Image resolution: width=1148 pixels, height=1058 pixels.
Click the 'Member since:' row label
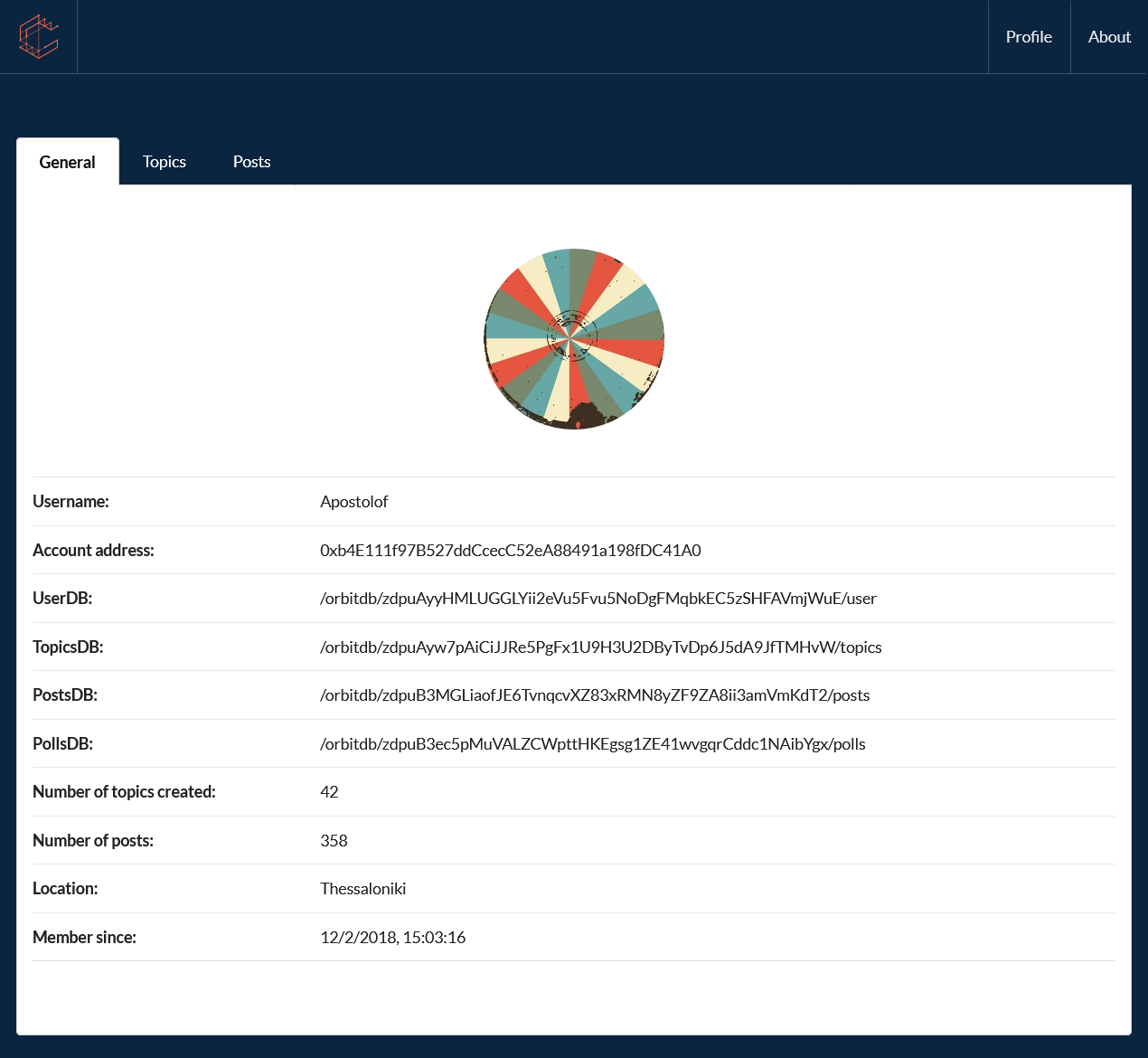coord(84,938)
